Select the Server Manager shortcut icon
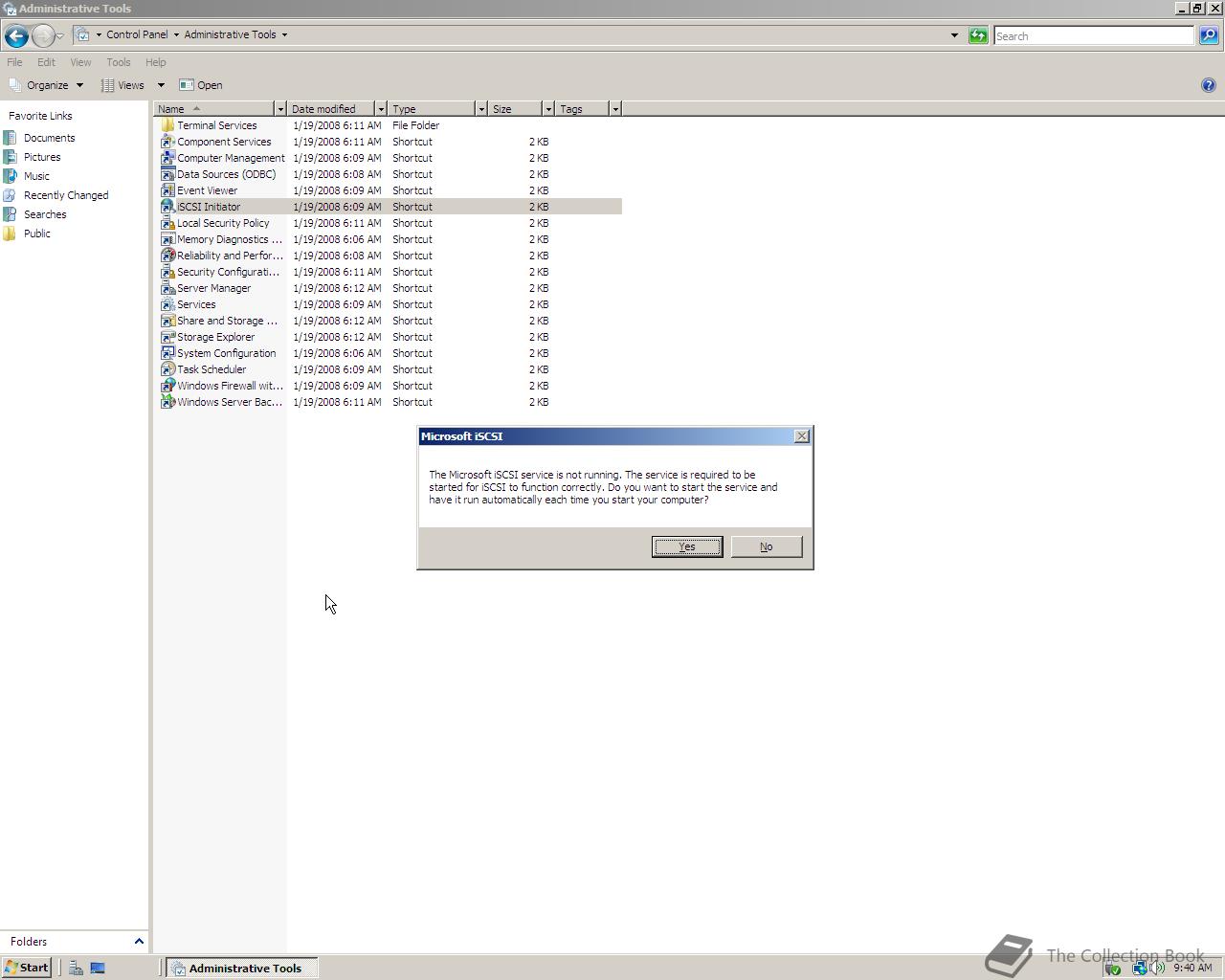 (x=167, y=288)
